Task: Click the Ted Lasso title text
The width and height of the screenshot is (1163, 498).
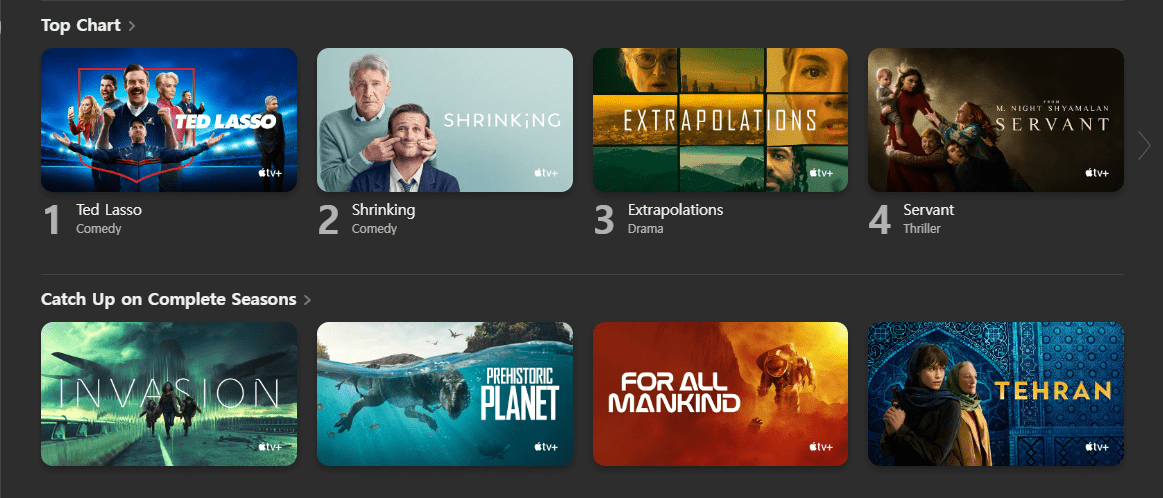Action: point(109,210)
